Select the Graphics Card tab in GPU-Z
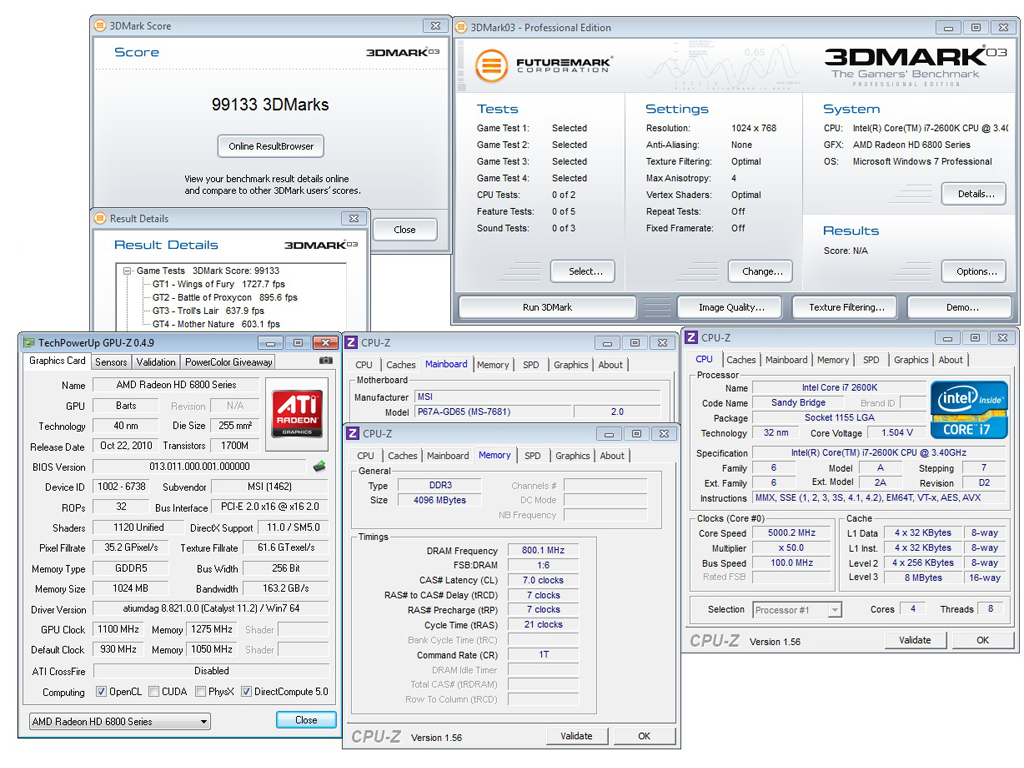 pos(57,361)
